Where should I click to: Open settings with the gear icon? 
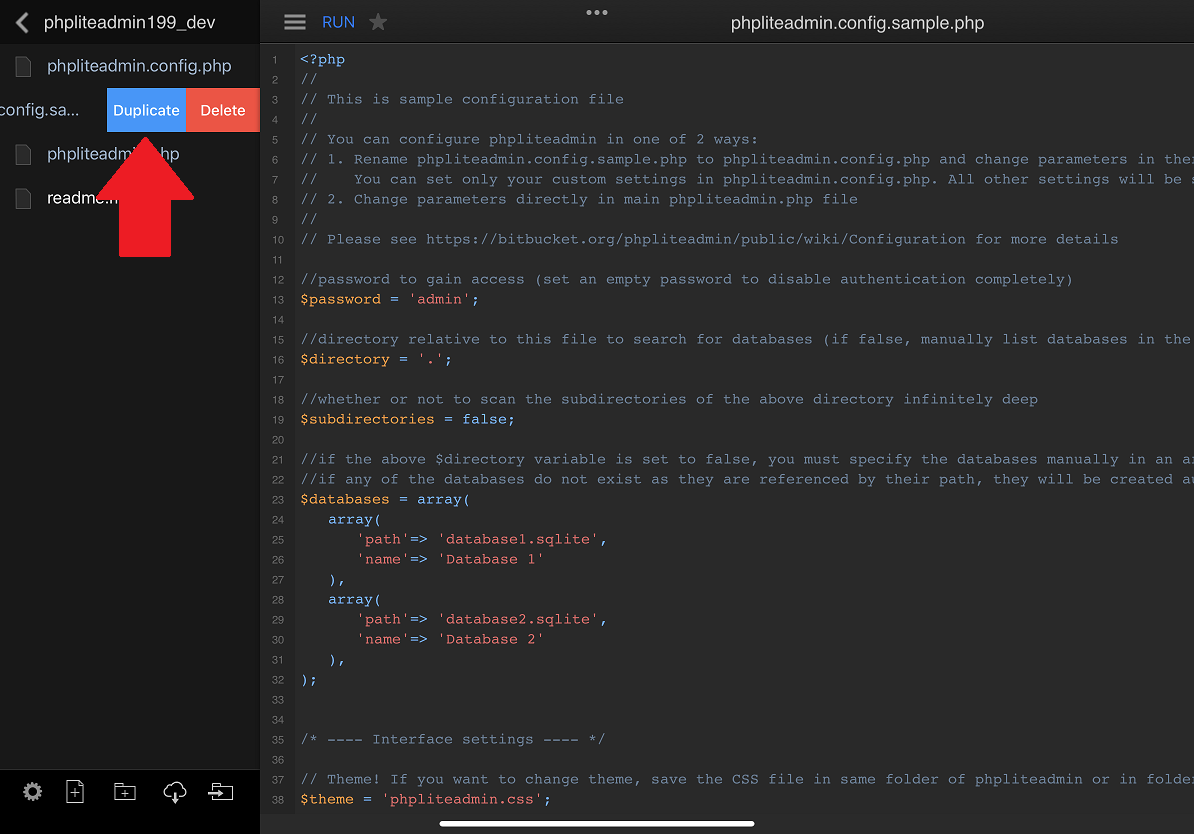(x=32, y=792)
